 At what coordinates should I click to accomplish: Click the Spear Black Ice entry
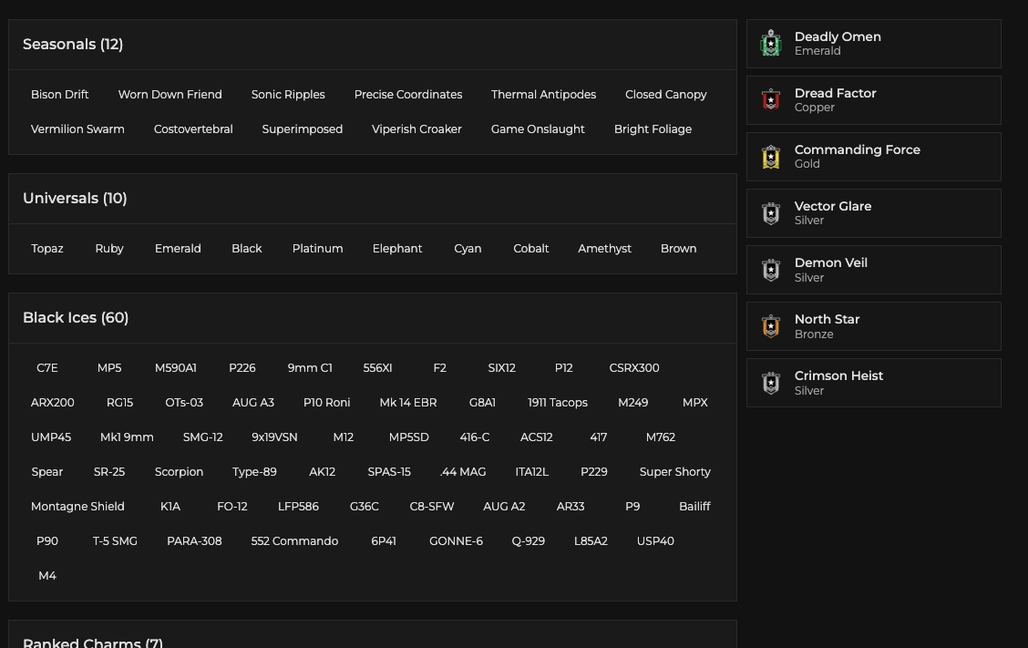tap(47, 472)
